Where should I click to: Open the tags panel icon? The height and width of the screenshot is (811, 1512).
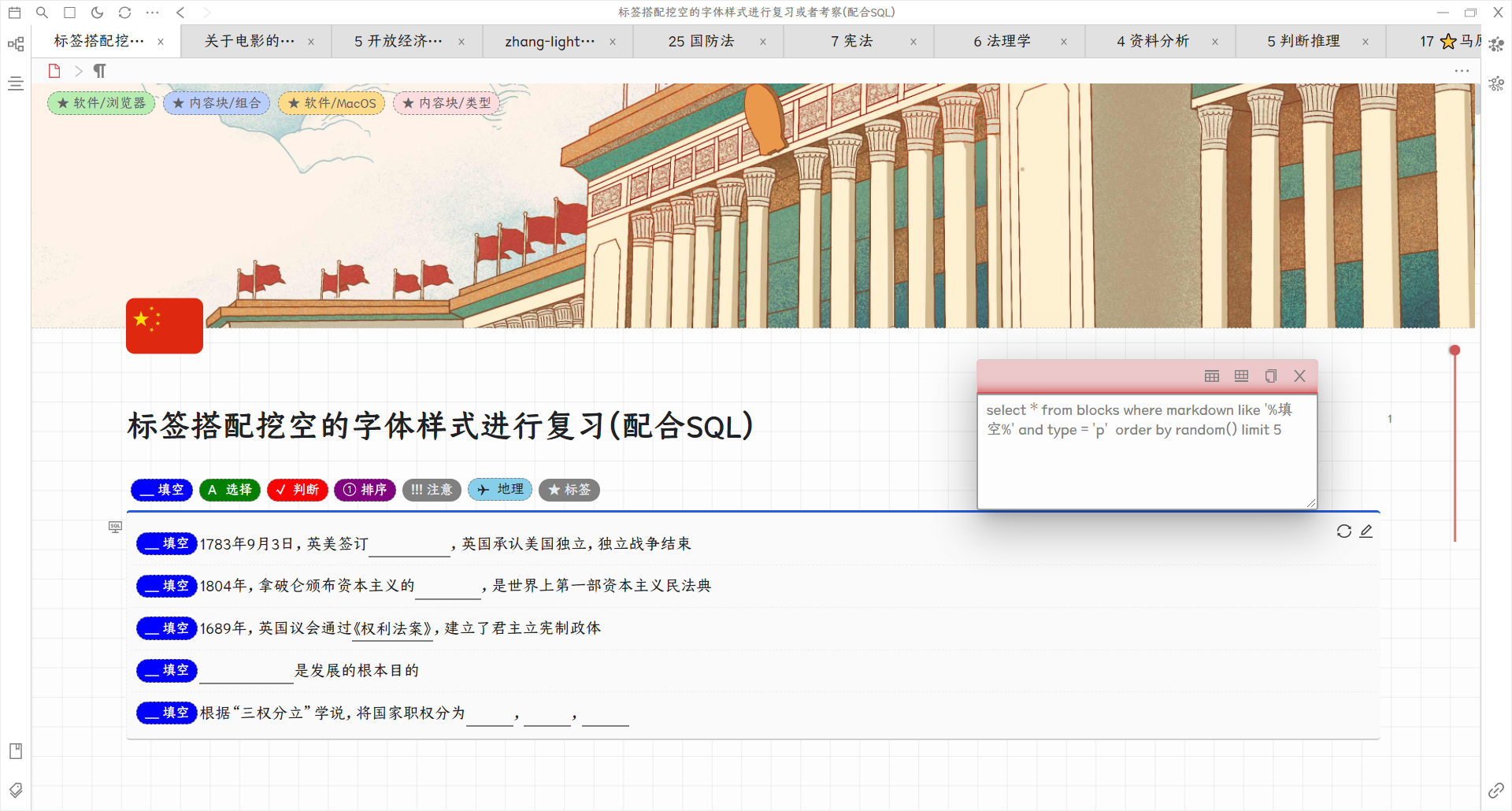click(x=15, y=790)
